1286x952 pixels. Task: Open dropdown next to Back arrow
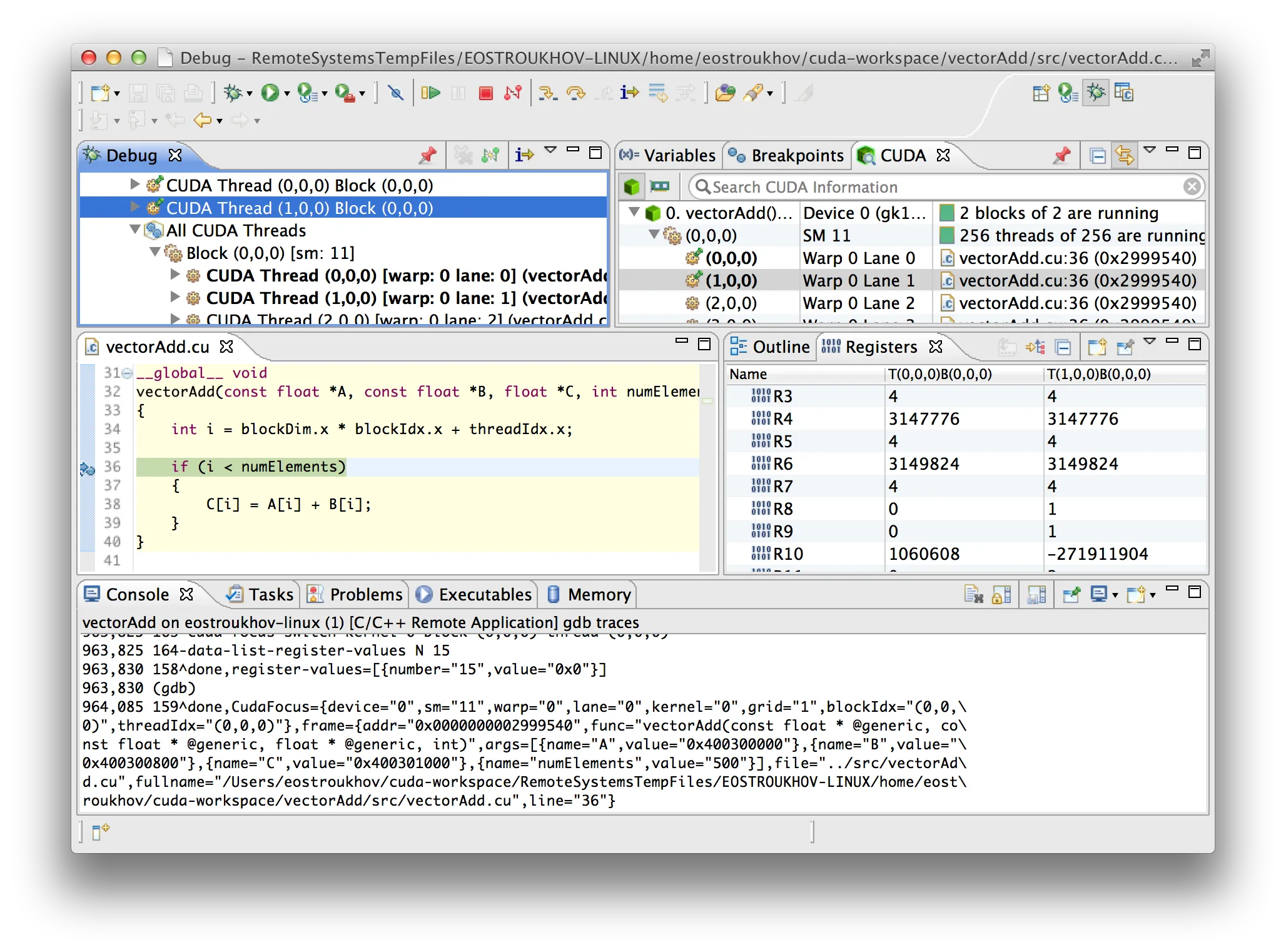219,121
